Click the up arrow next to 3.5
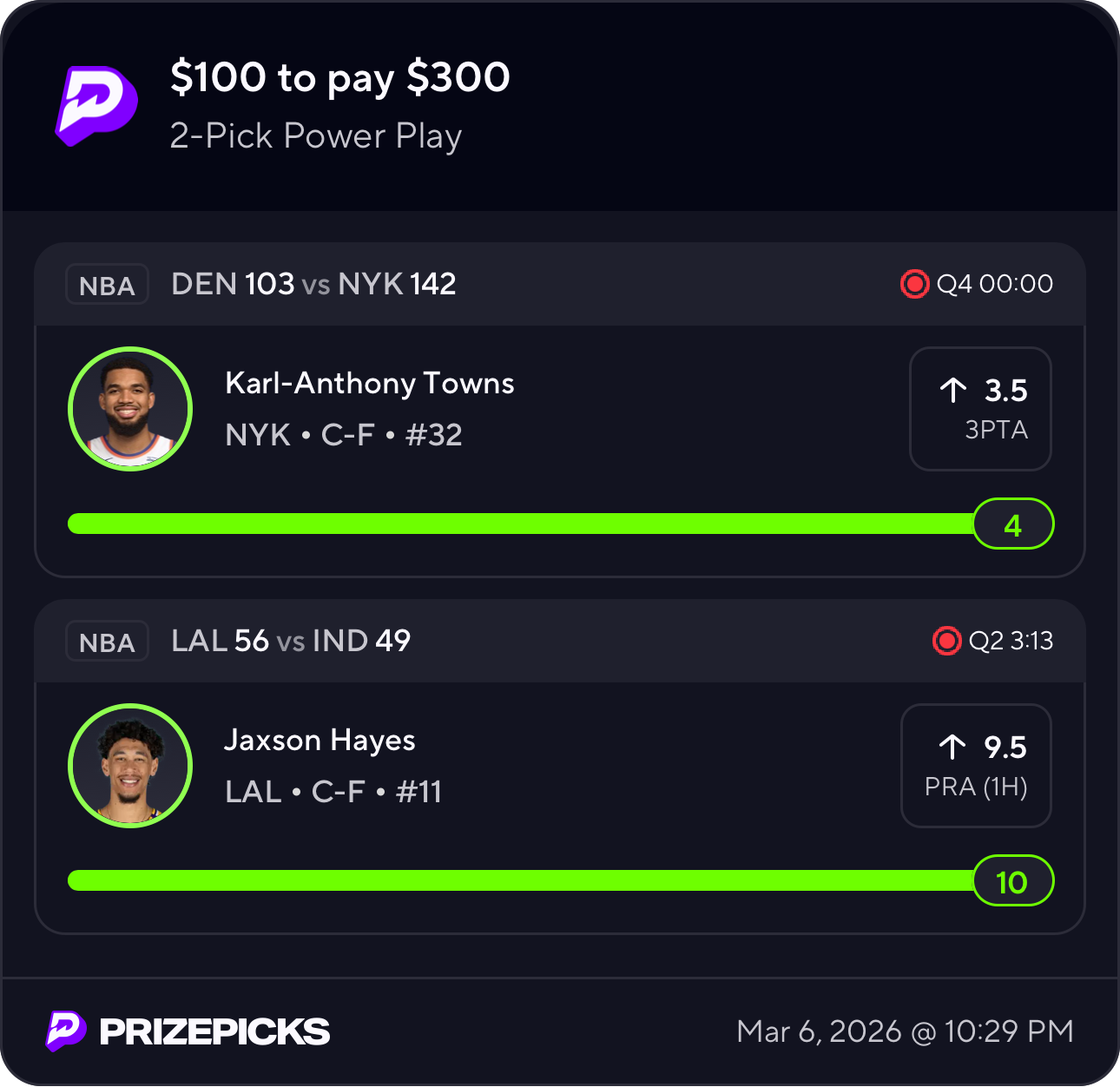 click(x=953, y=391)
